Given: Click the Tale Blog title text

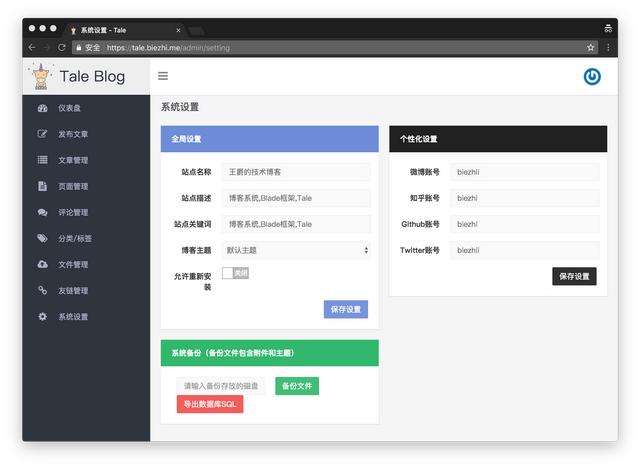Looking at the screenshot, I should pos(92,76).
